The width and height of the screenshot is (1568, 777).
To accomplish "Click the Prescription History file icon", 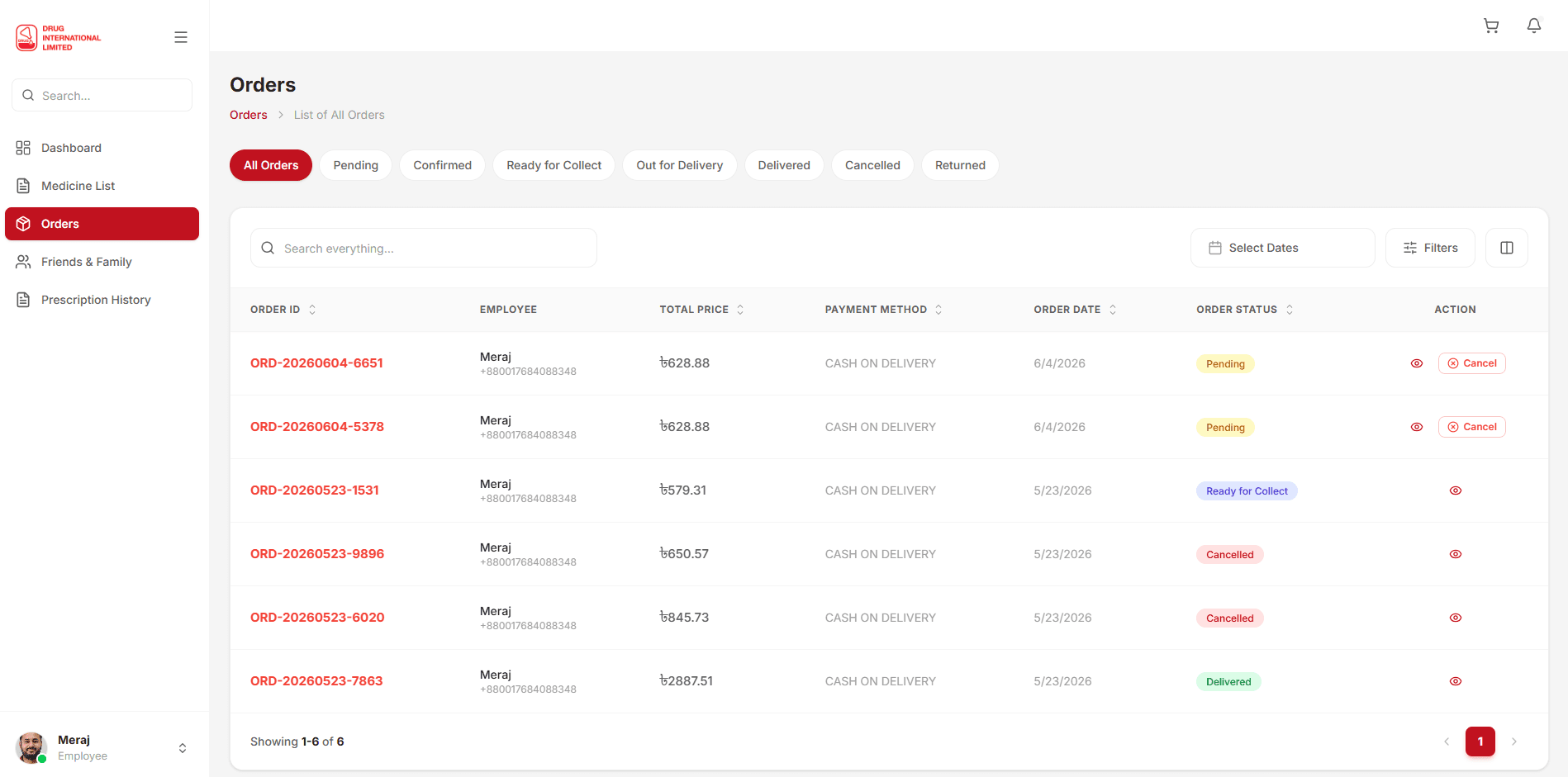I will click(23, 300).
